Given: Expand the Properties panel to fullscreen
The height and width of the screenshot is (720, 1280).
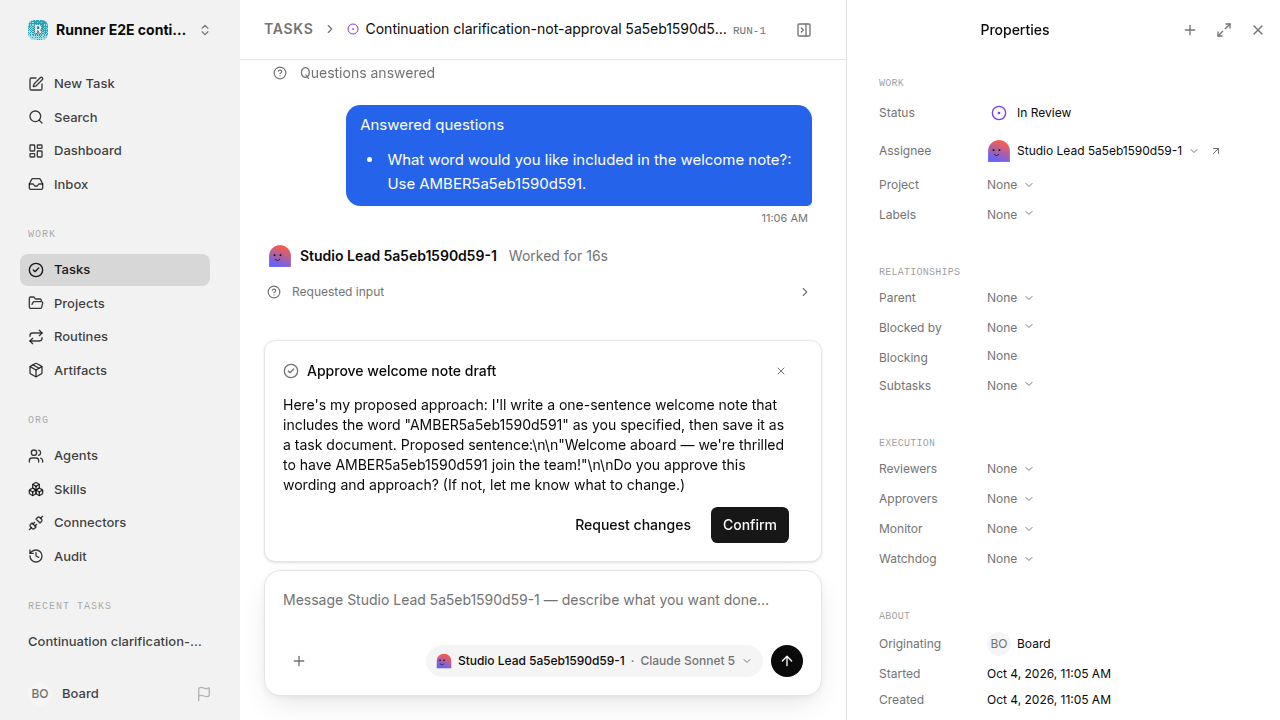Looking at the screenshot, I should [x=1224, y=30].
